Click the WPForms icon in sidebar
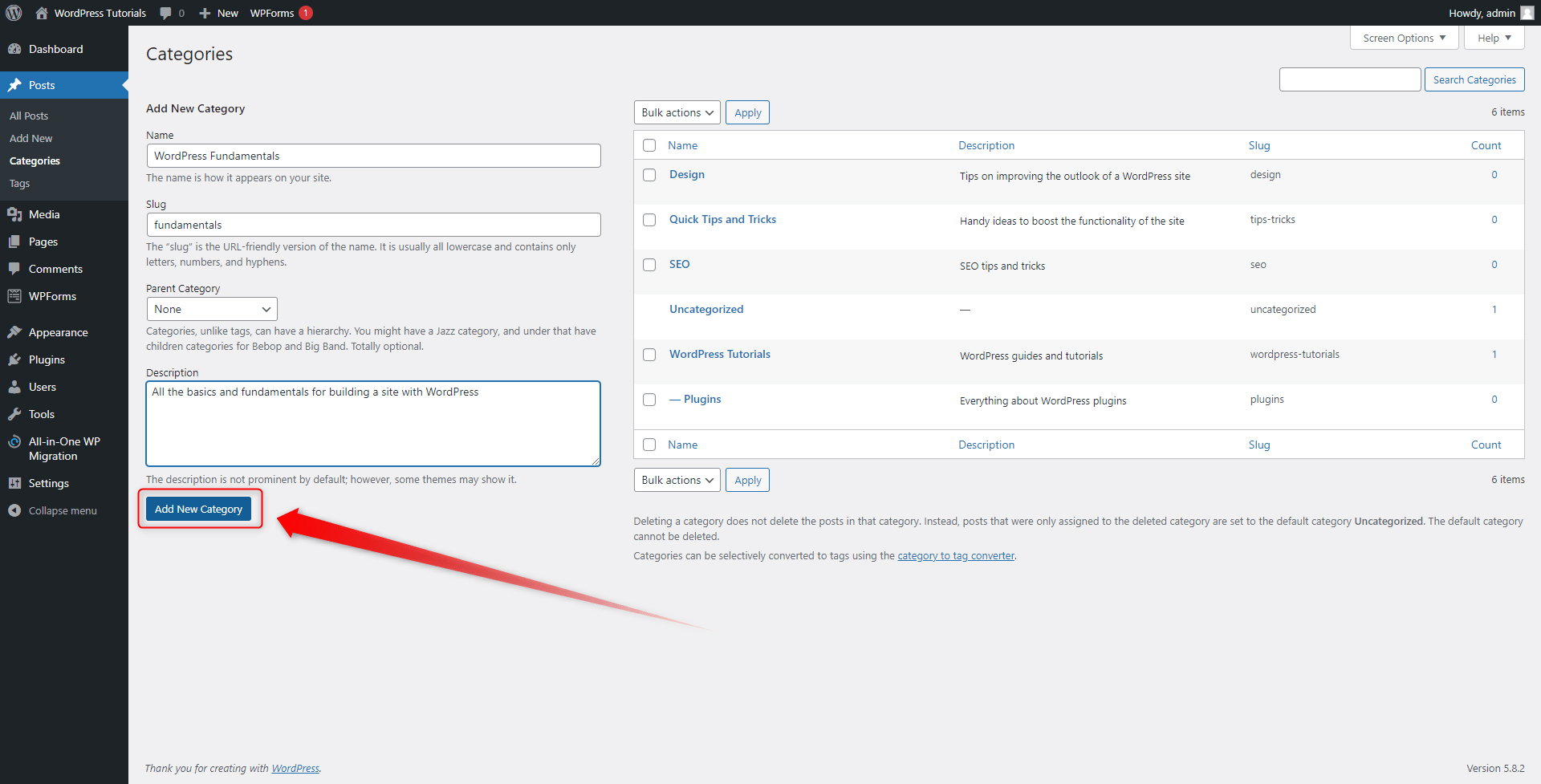 [14, 296]
